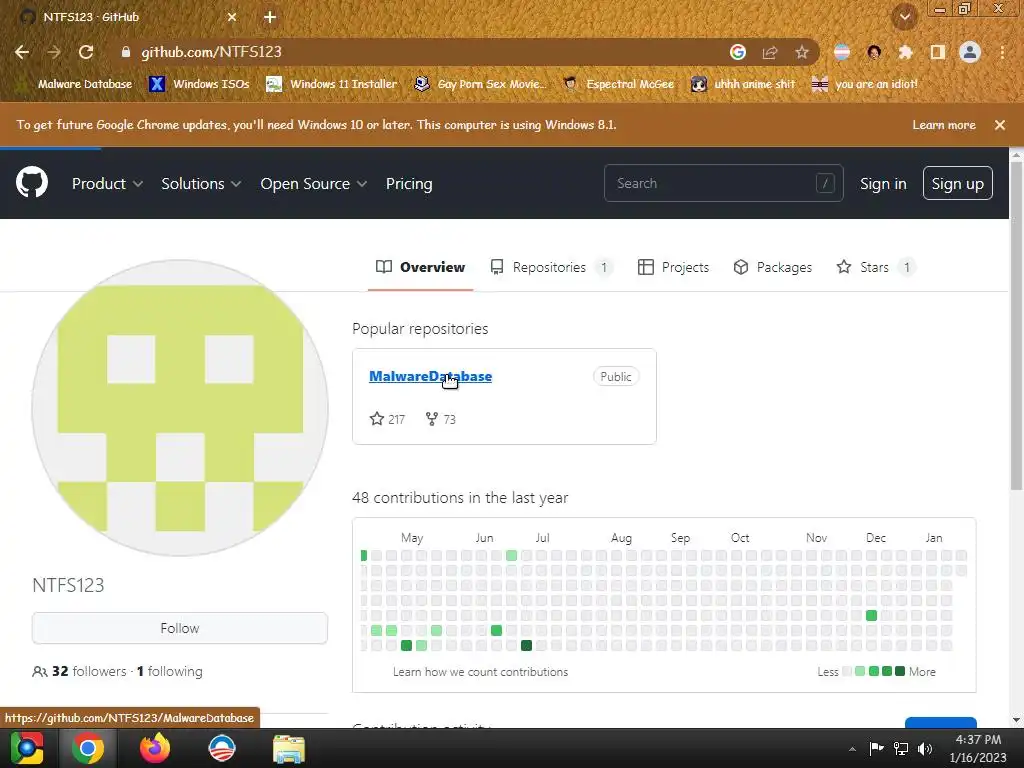This screenshot has width=1024, height=768.
Task: Expand the Product dropdown menu
Action: [x=107, y=184]
